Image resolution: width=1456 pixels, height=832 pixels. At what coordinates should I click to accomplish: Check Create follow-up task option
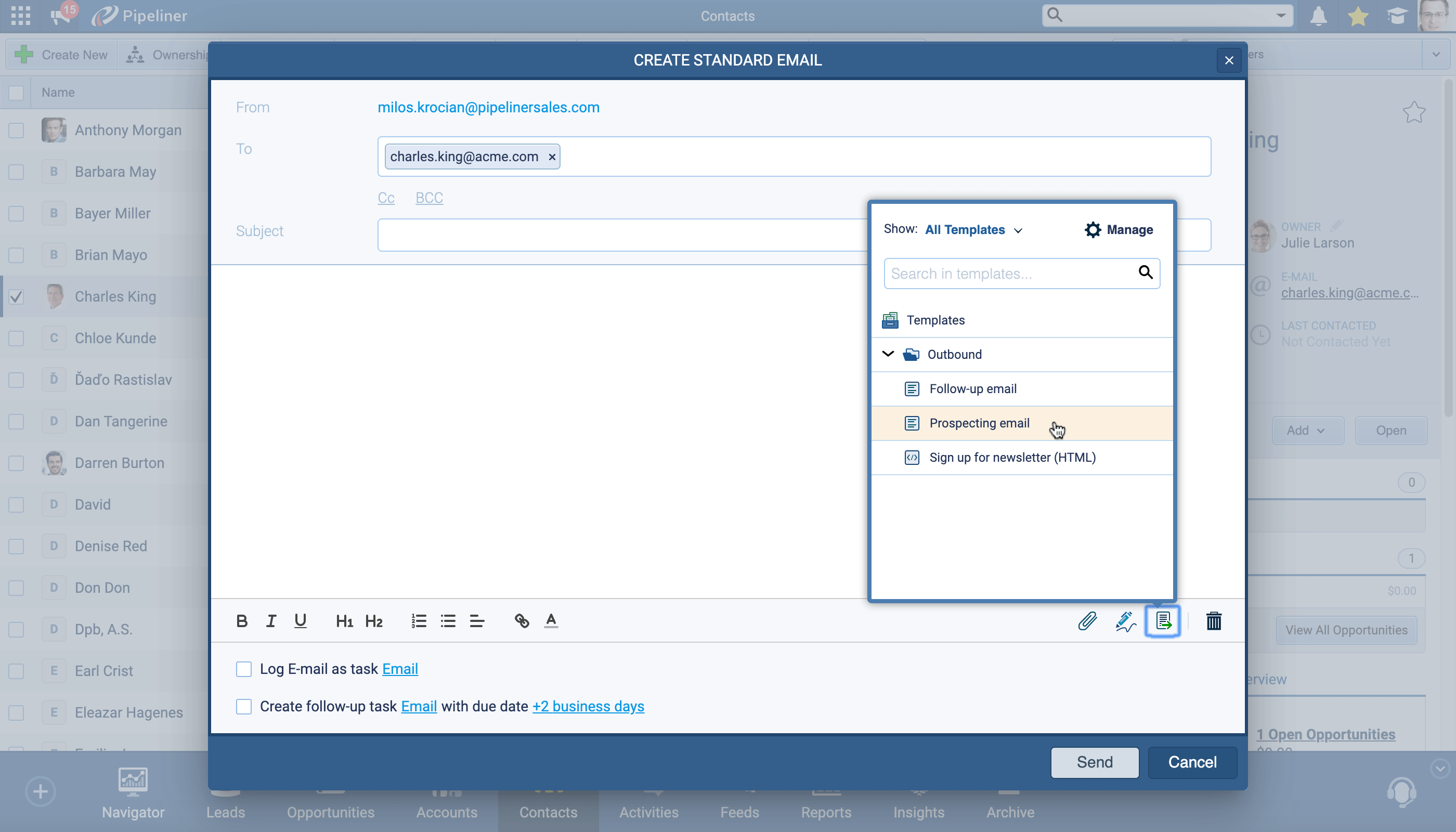pyautogui.click(x=244, y=706)
